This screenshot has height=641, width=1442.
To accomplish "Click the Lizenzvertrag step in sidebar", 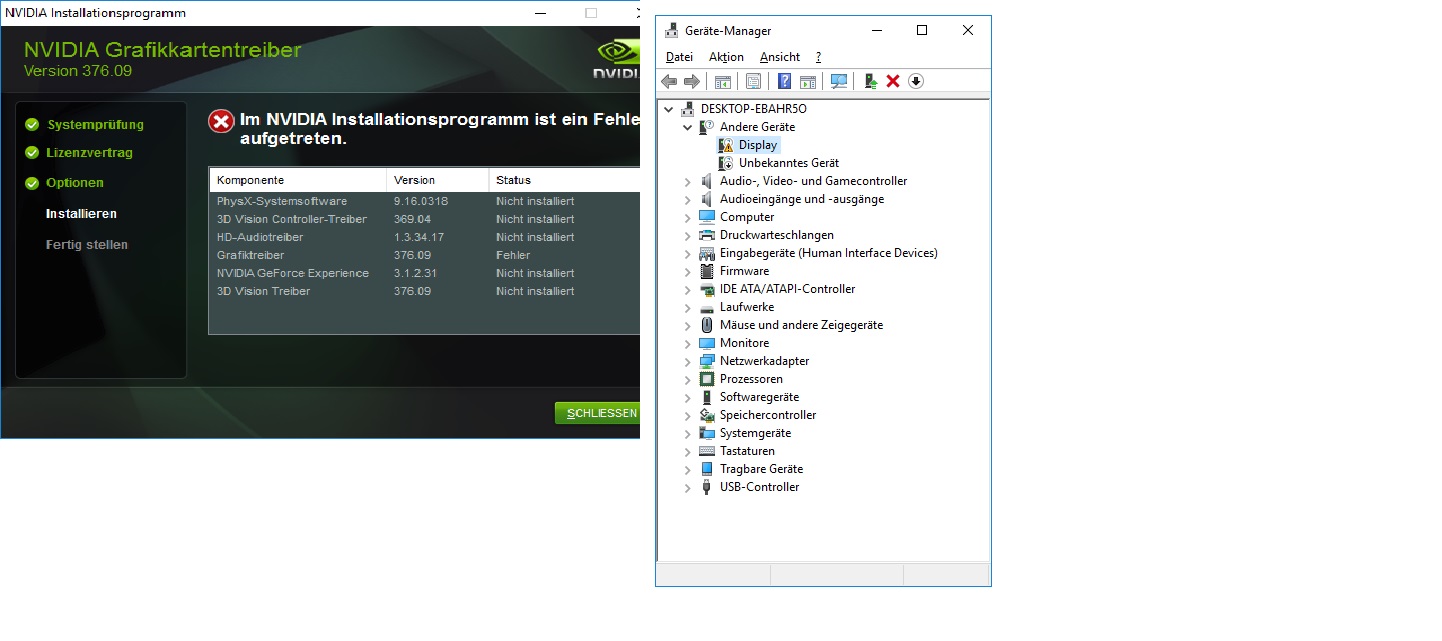I will 89,153.
